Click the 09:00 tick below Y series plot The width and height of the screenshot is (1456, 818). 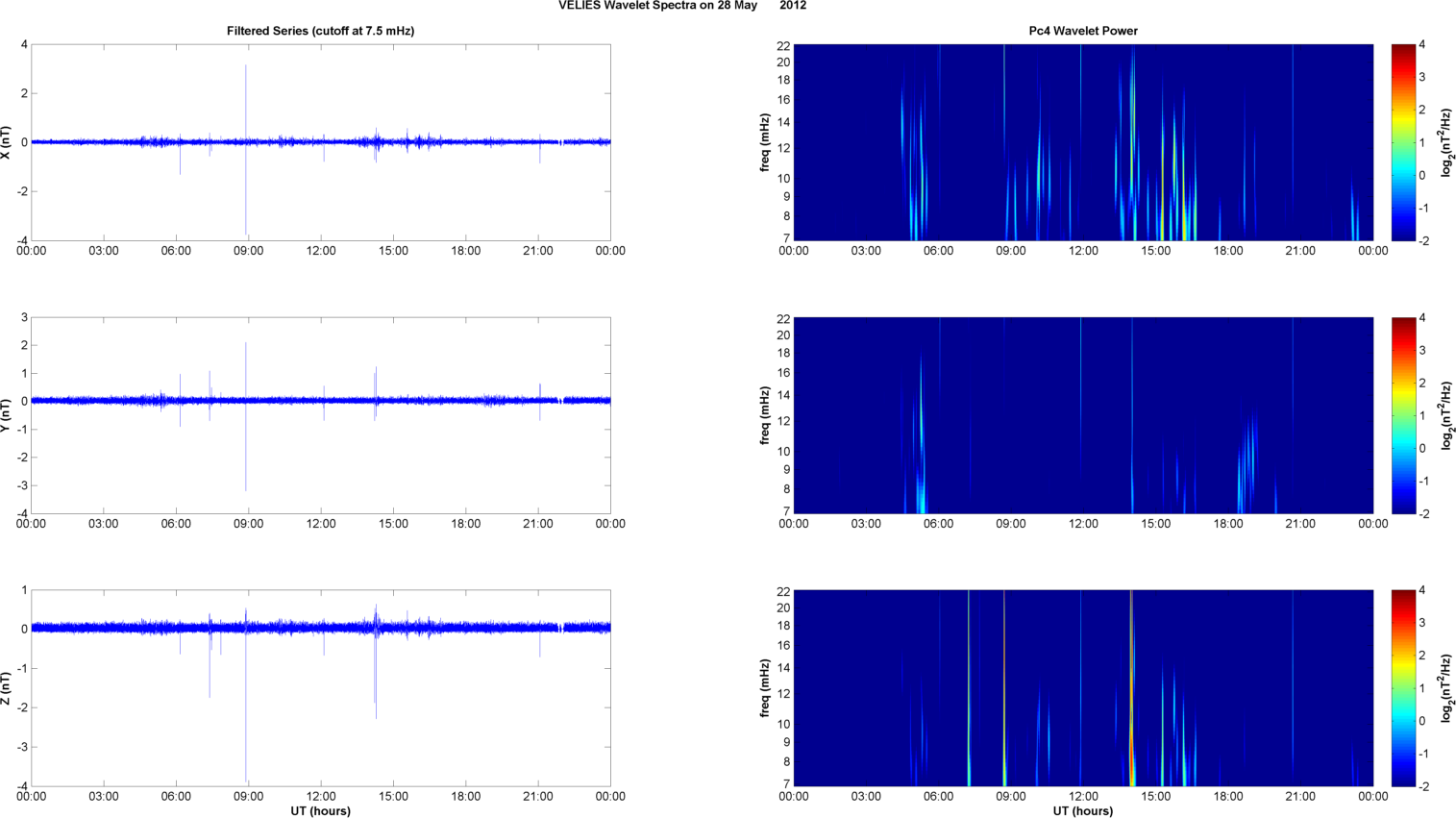248,524
